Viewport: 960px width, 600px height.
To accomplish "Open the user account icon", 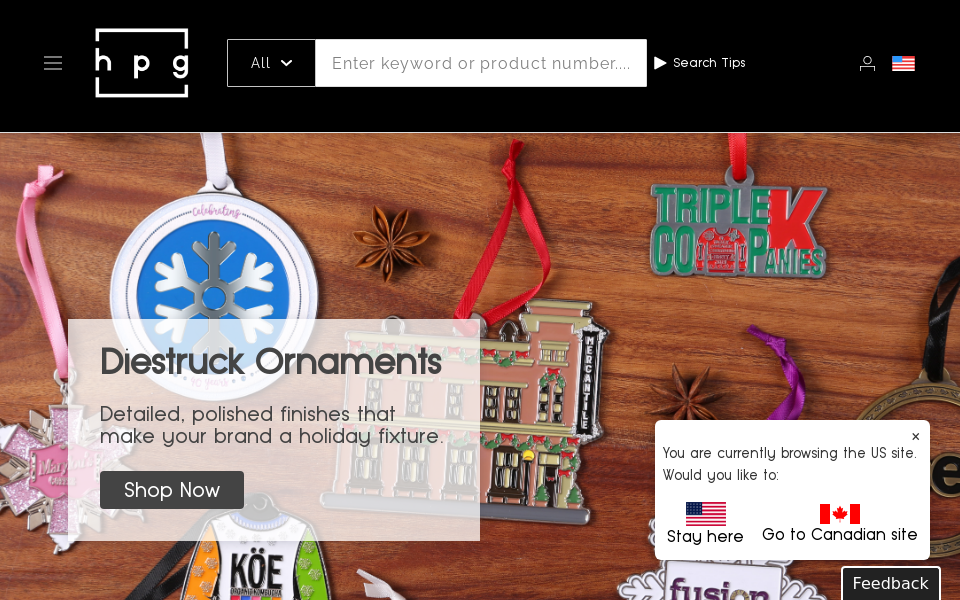I will [867, 63].
